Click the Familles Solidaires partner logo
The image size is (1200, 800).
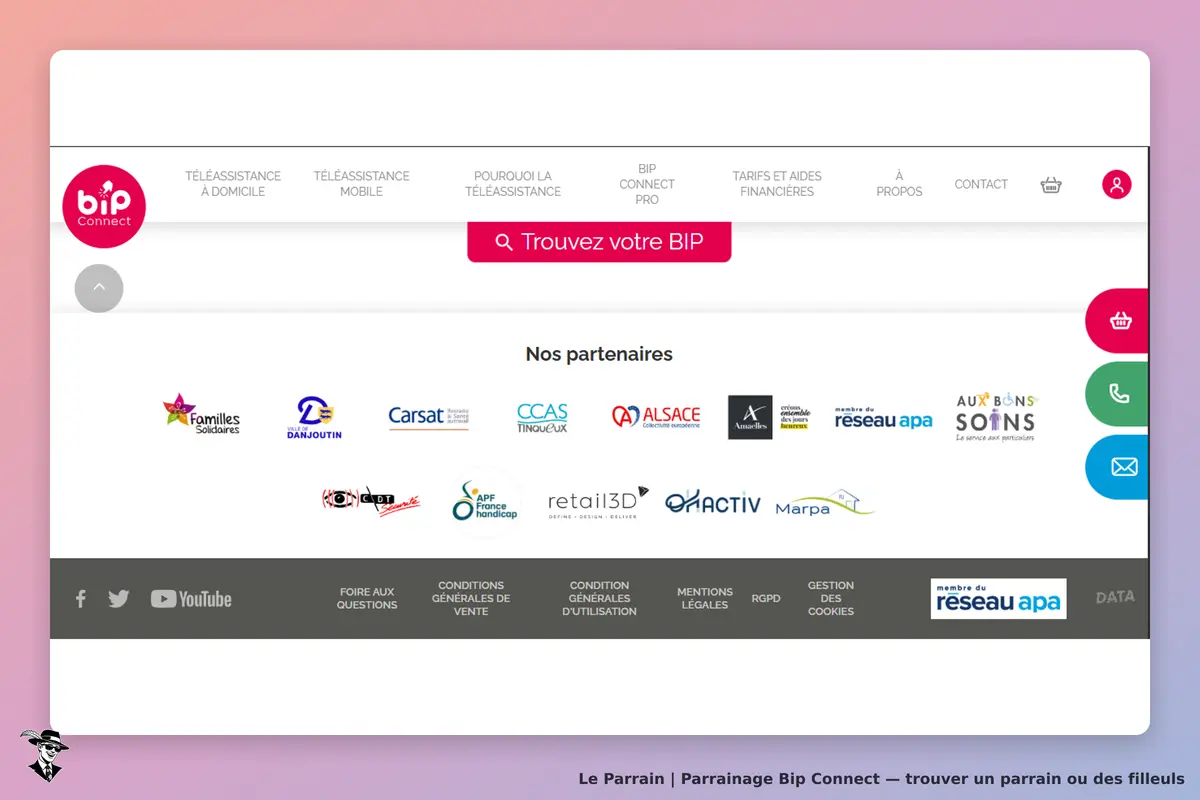pyautogui.click(x=201, y=415)
